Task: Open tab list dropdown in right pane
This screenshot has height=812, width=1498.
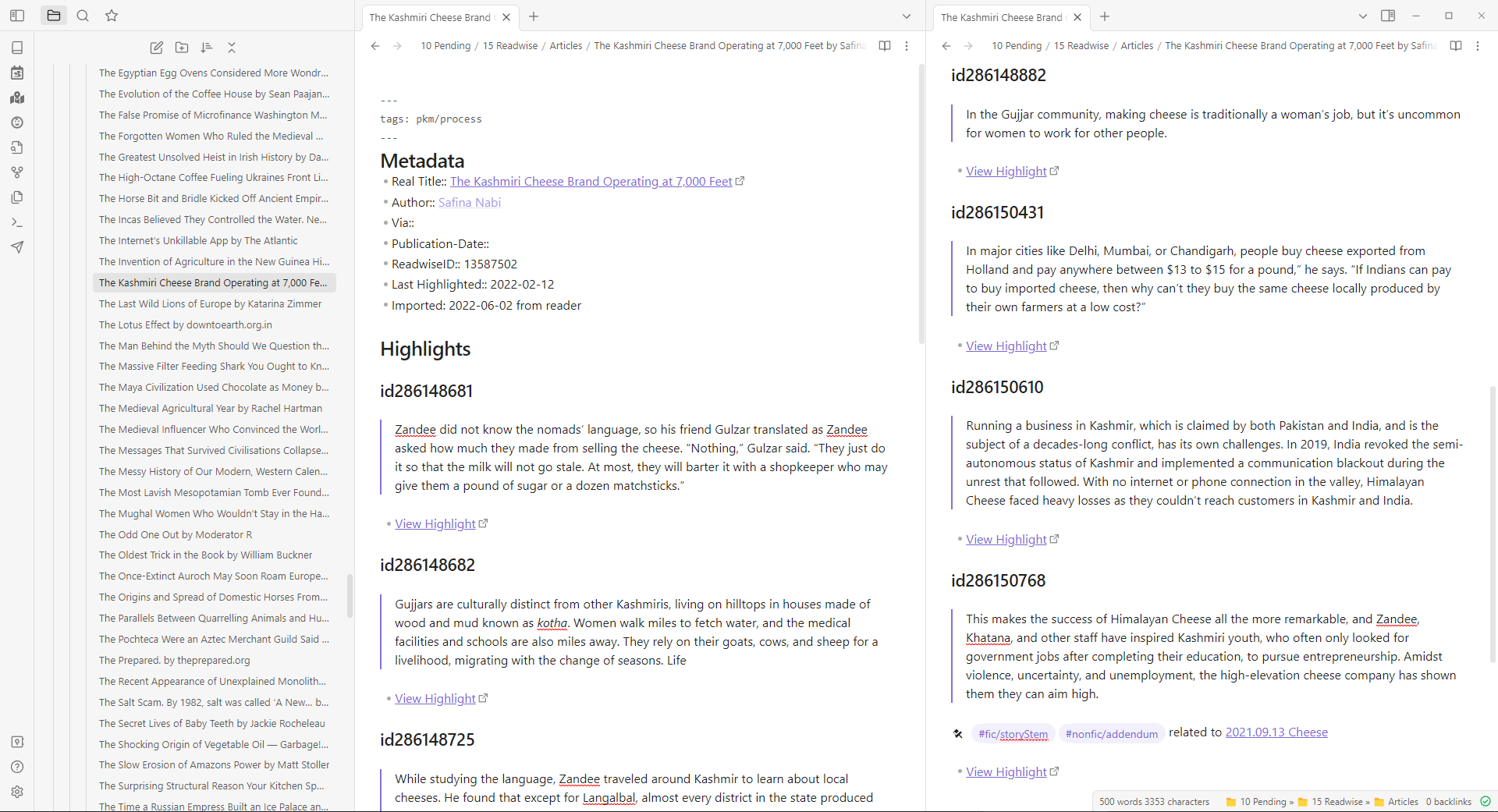Action: 1363,16
